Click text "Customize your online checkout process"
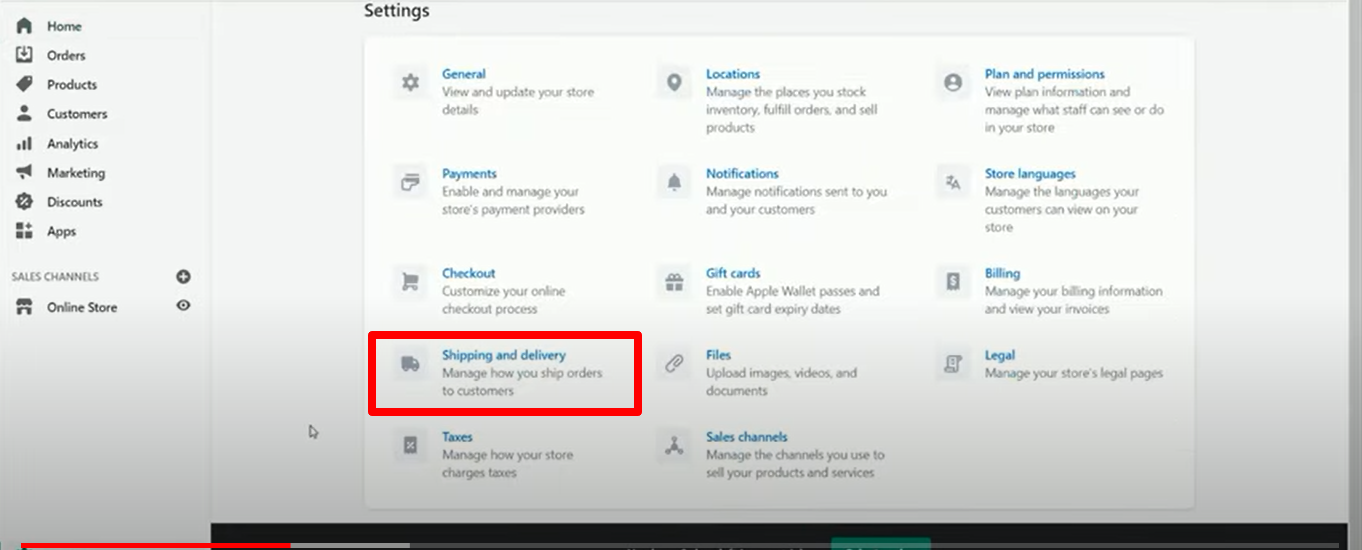The width and height of the screenshot is (1362, 550). 504,300
